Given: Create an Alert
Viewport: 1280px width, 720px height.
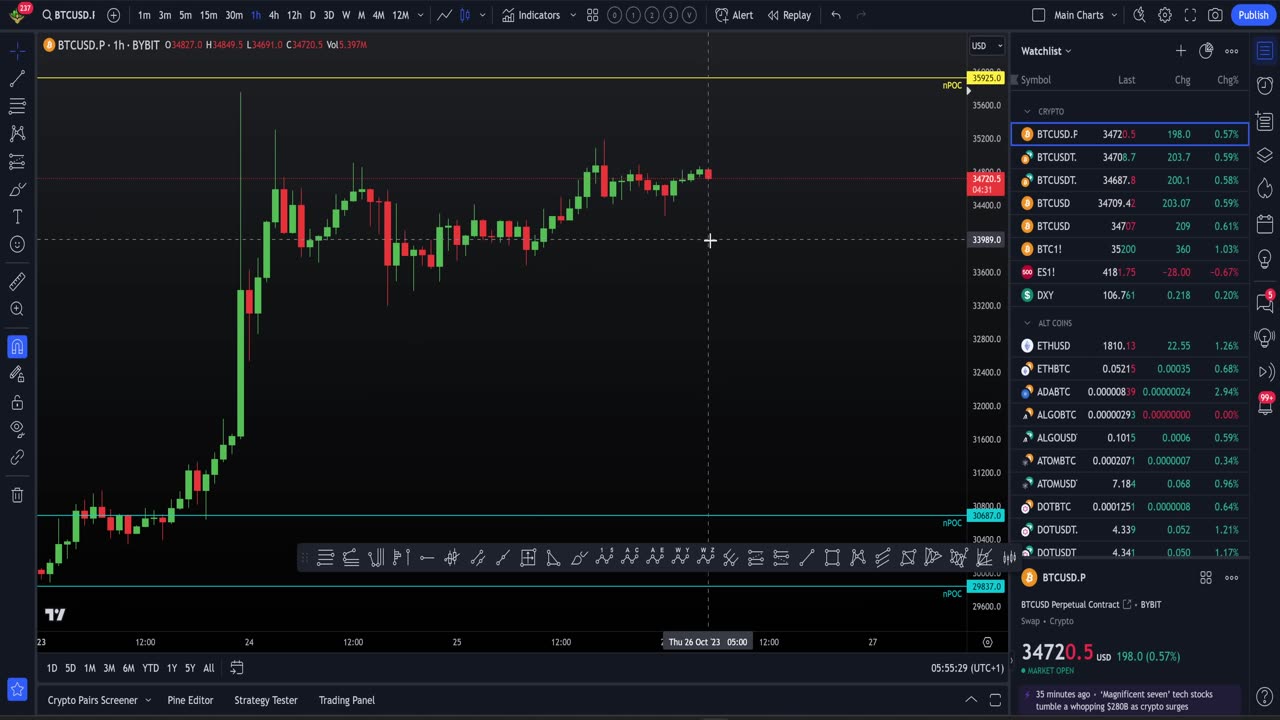Looking at the screenshot, I should (x=735, y=15).
